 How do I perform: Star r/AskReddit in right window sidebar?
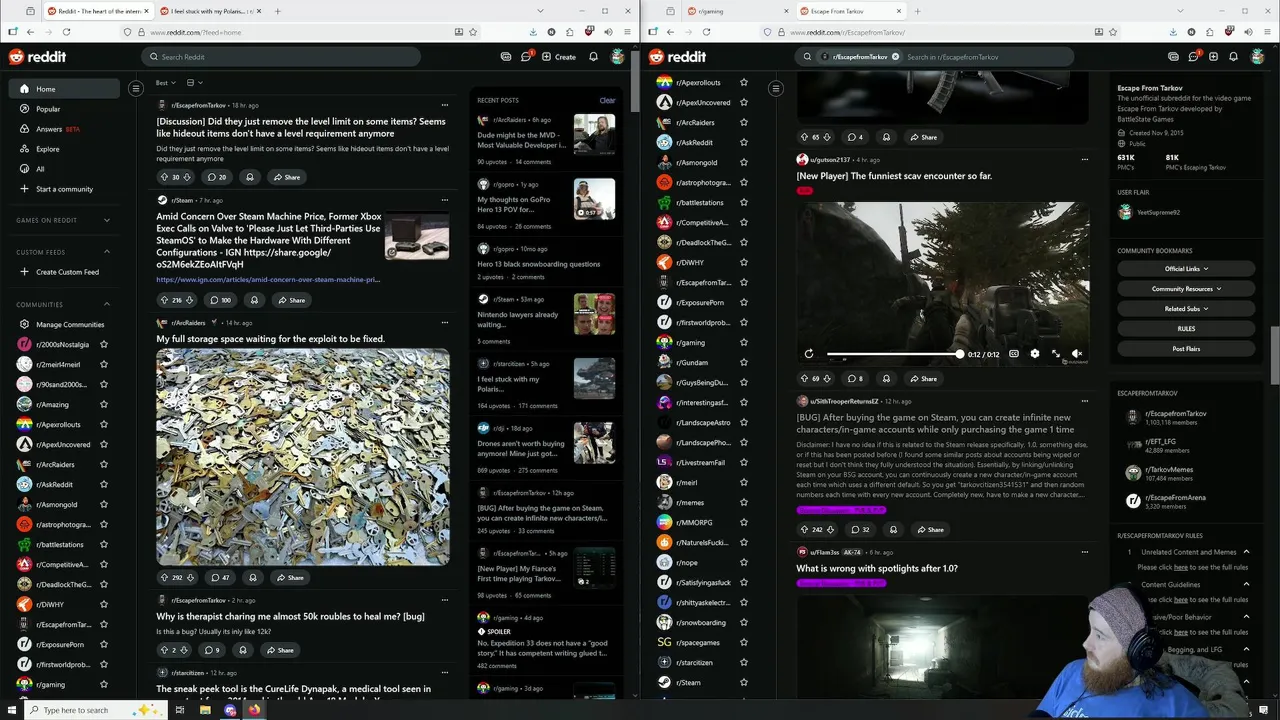tap(743, 143)
